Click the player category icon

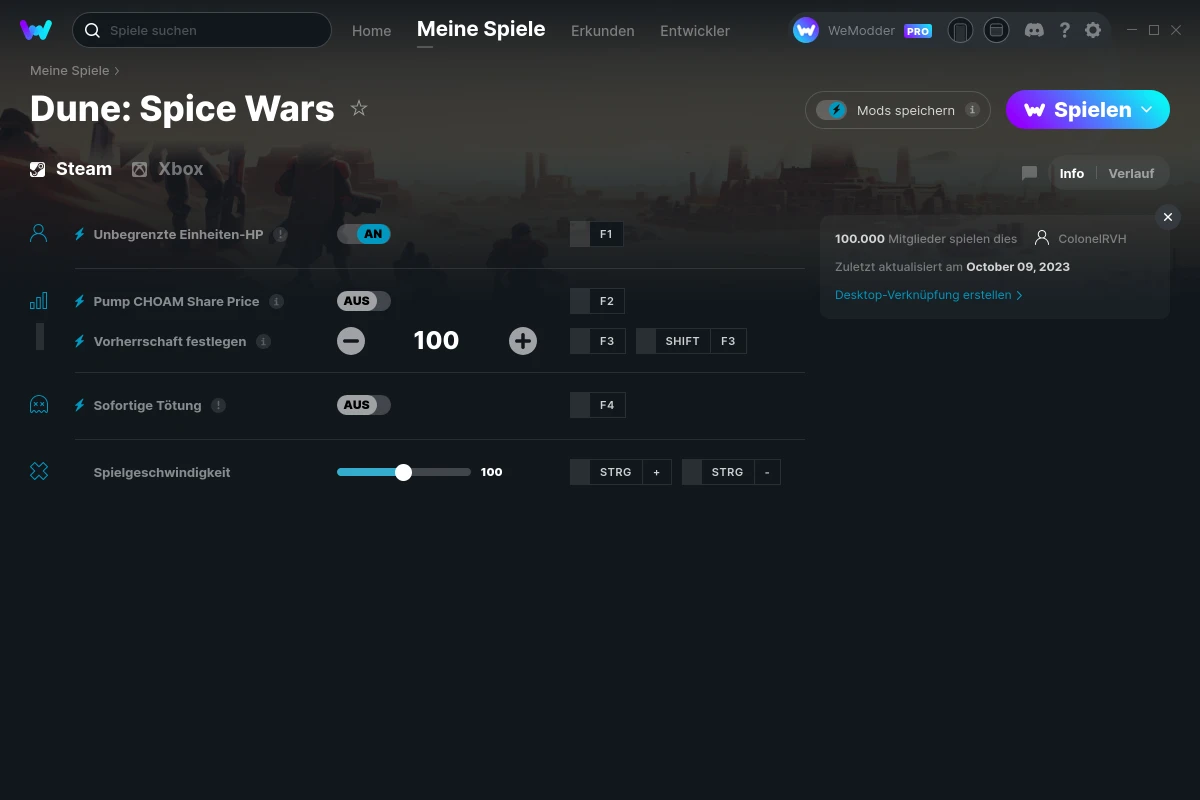pos(39,234)
